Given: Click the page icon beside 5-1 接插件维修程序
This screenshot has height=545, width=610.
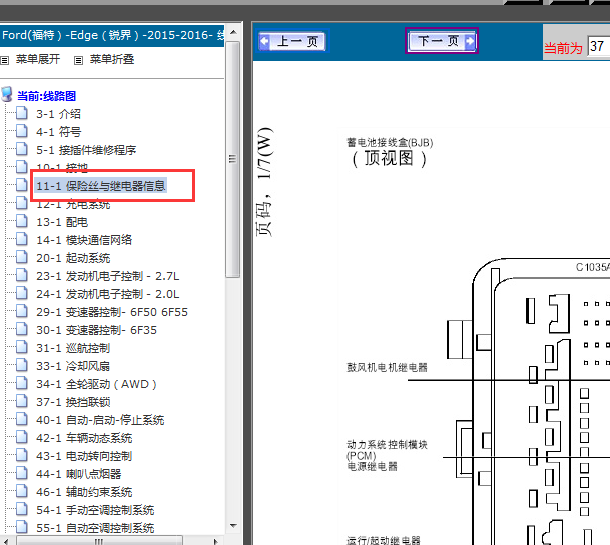Looking at the screenshot, I should click(22, 148).
